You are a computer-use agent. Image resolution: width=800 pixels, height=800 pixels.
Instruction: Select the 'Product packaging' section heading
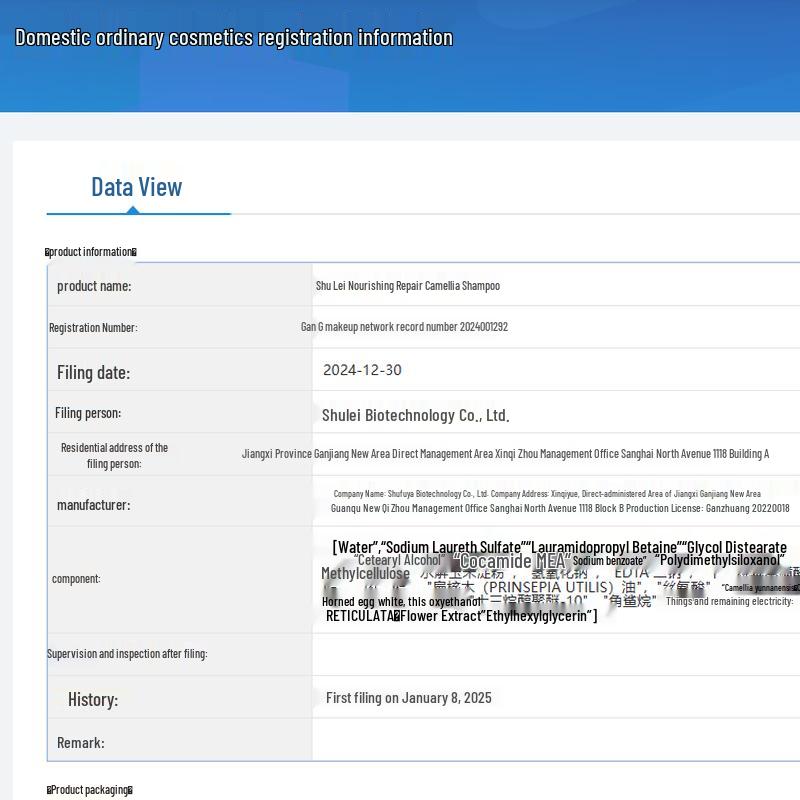pyautogui.click(x=91, y=790)
